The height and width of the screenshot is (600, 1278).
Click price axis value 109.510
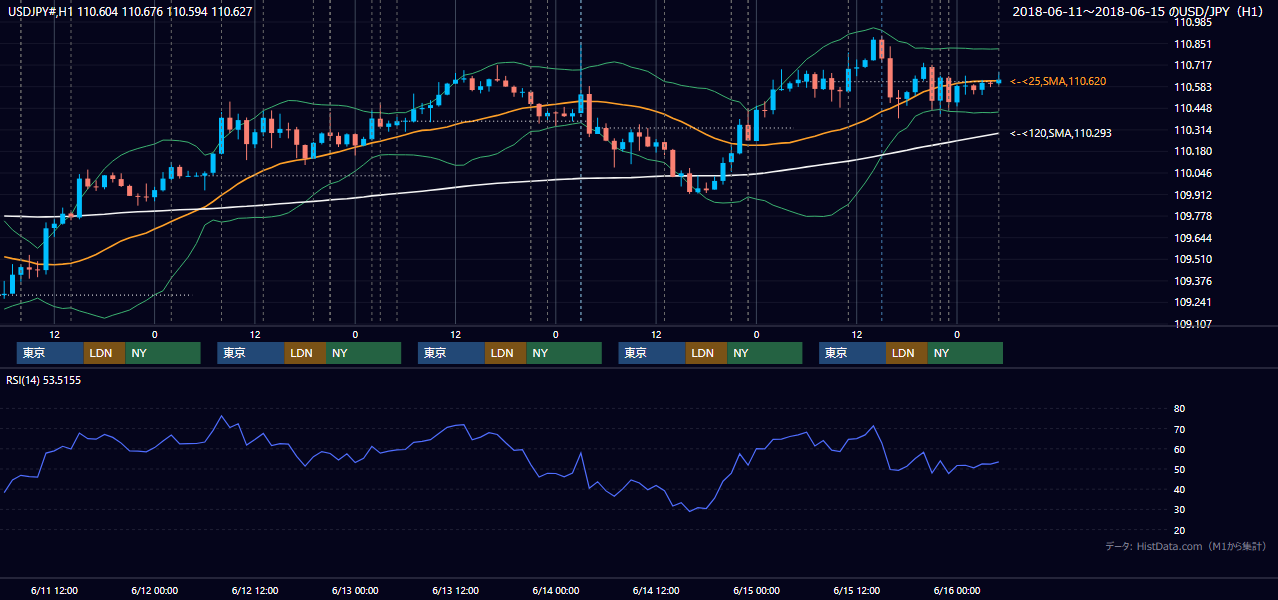tap(1192, 259)
